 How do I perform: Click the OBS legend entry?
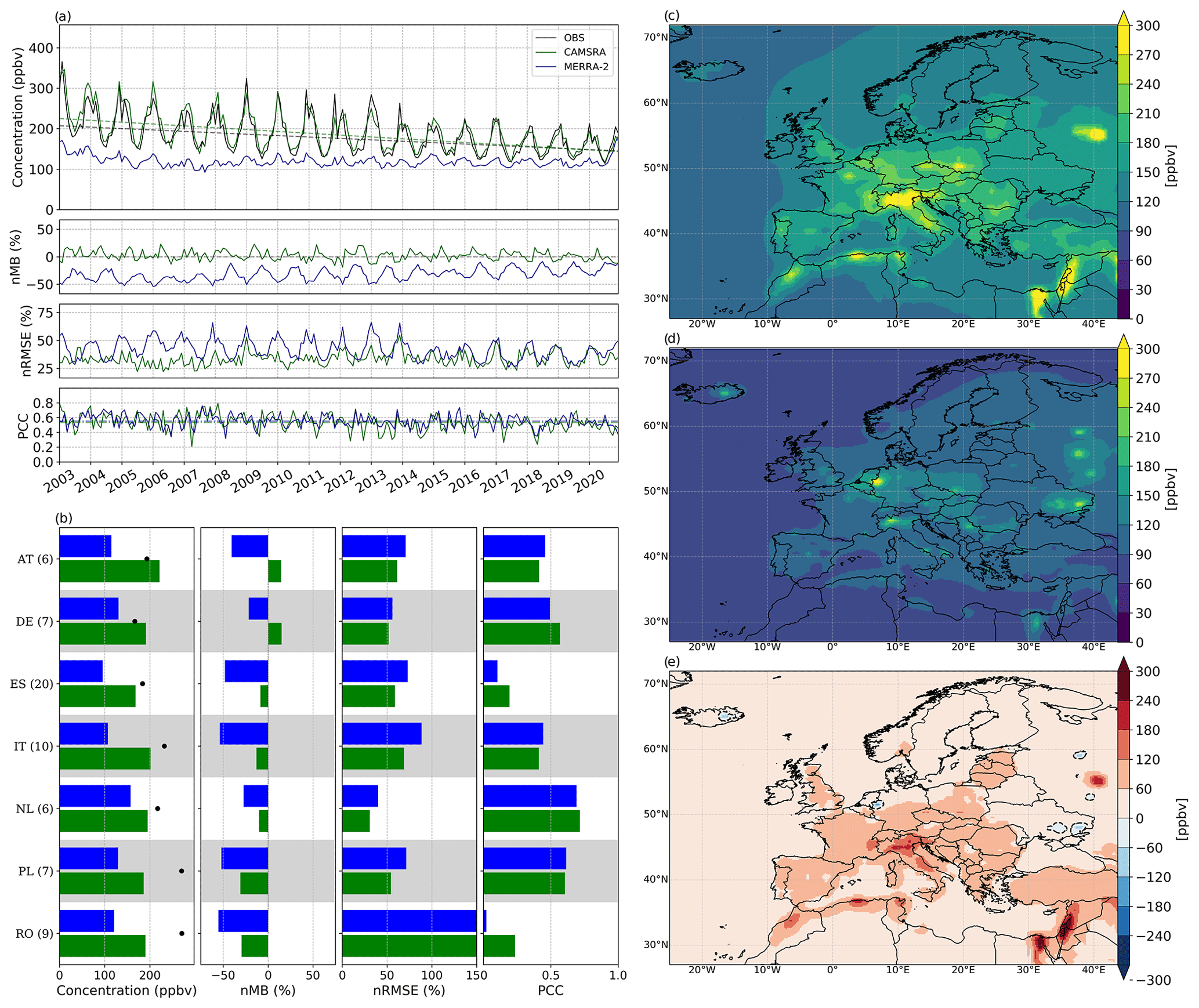[574, 38]
